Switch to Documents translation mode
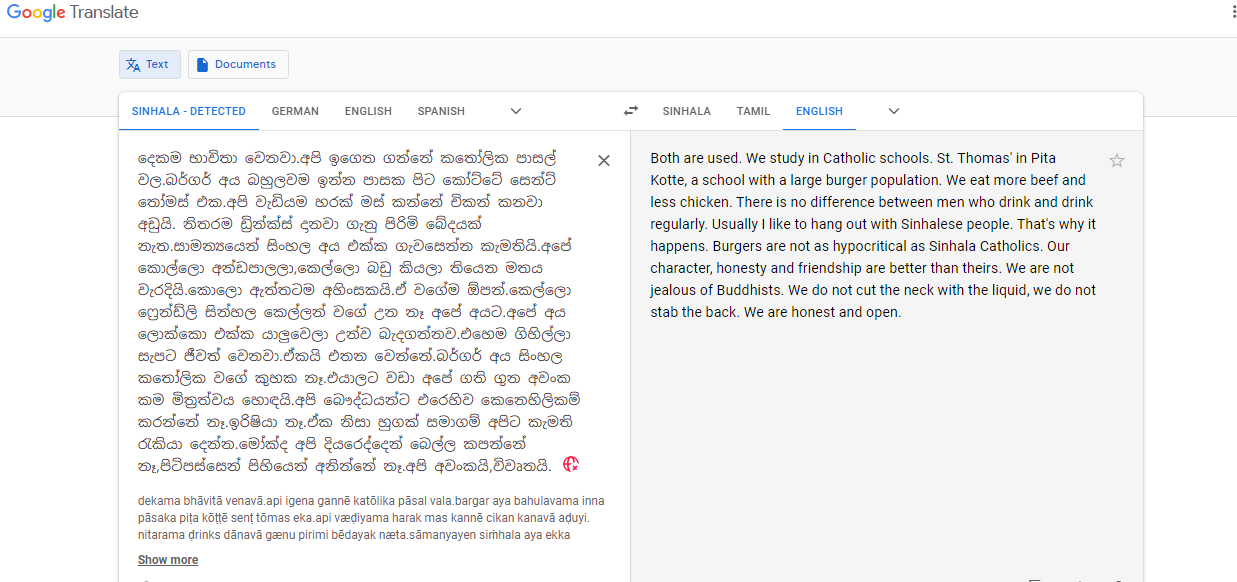The image size is (1237, 582). coord(238,64)
